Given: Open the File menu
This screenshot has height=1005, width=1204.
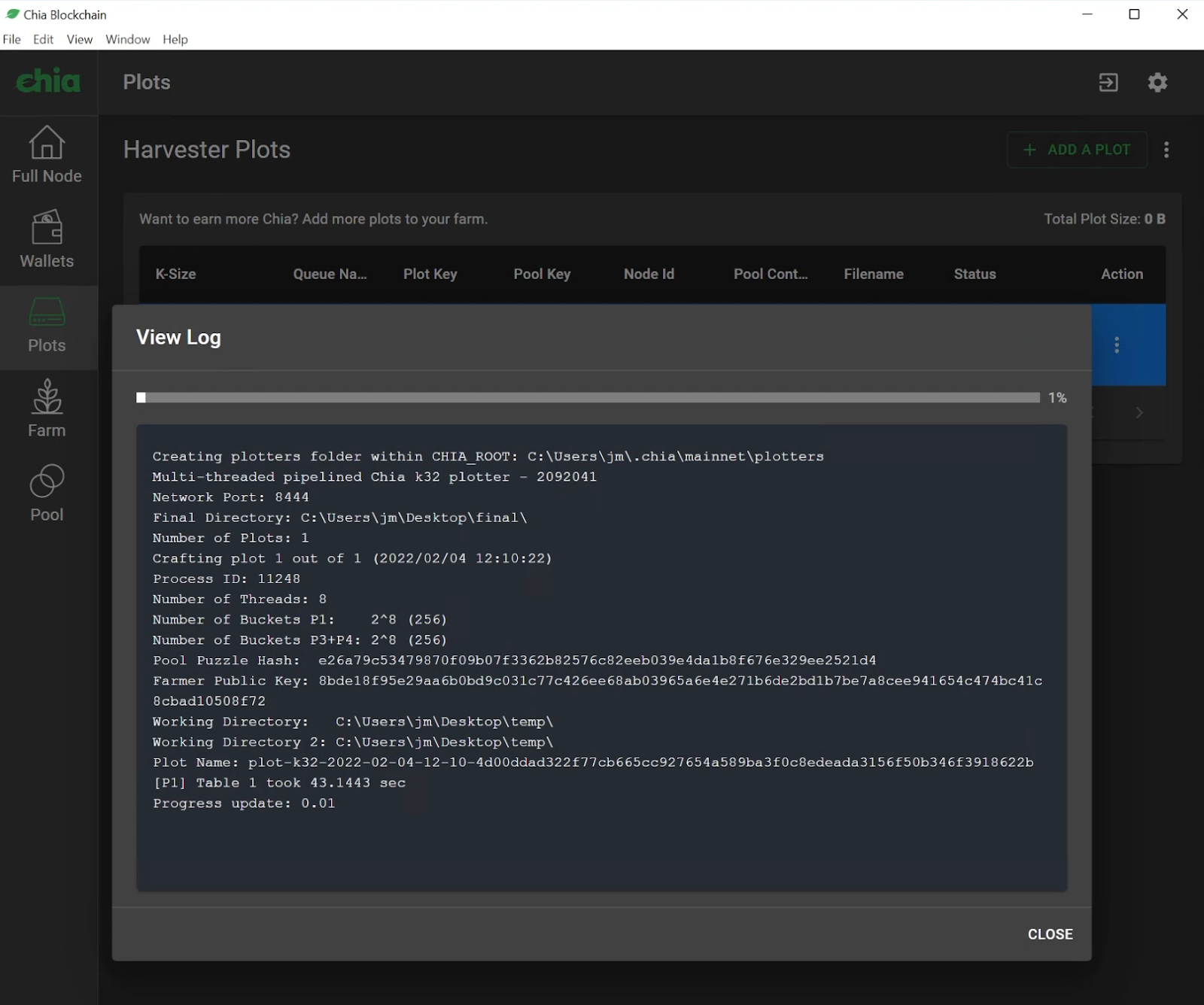Looking at the screenshot, I should click(12, 39).
